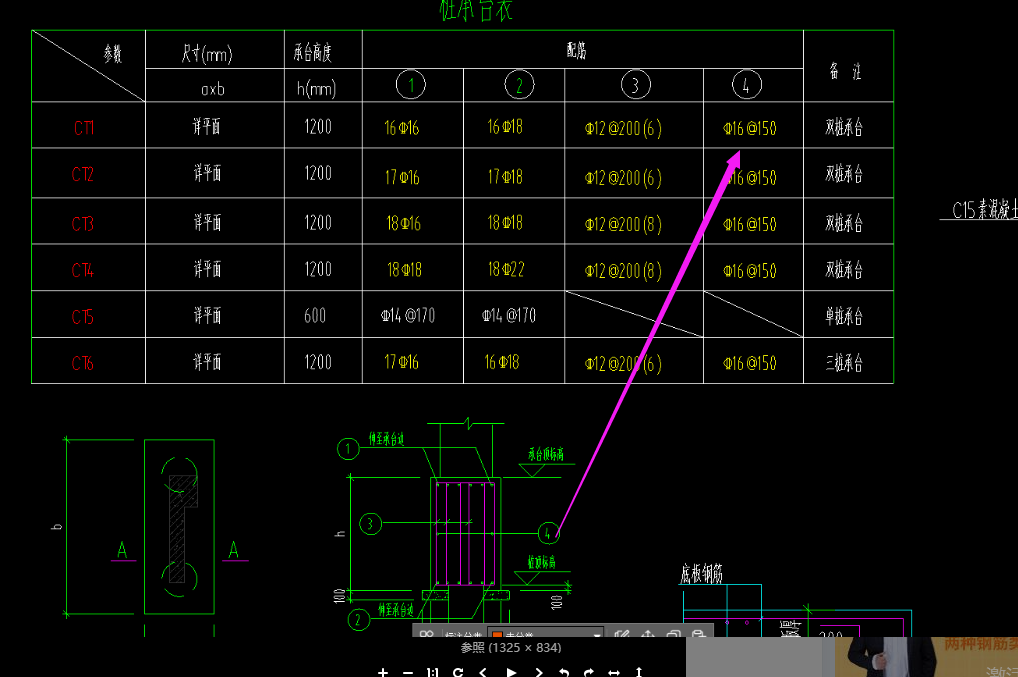Click the 底板钢筋 label

tap(701, 574)
